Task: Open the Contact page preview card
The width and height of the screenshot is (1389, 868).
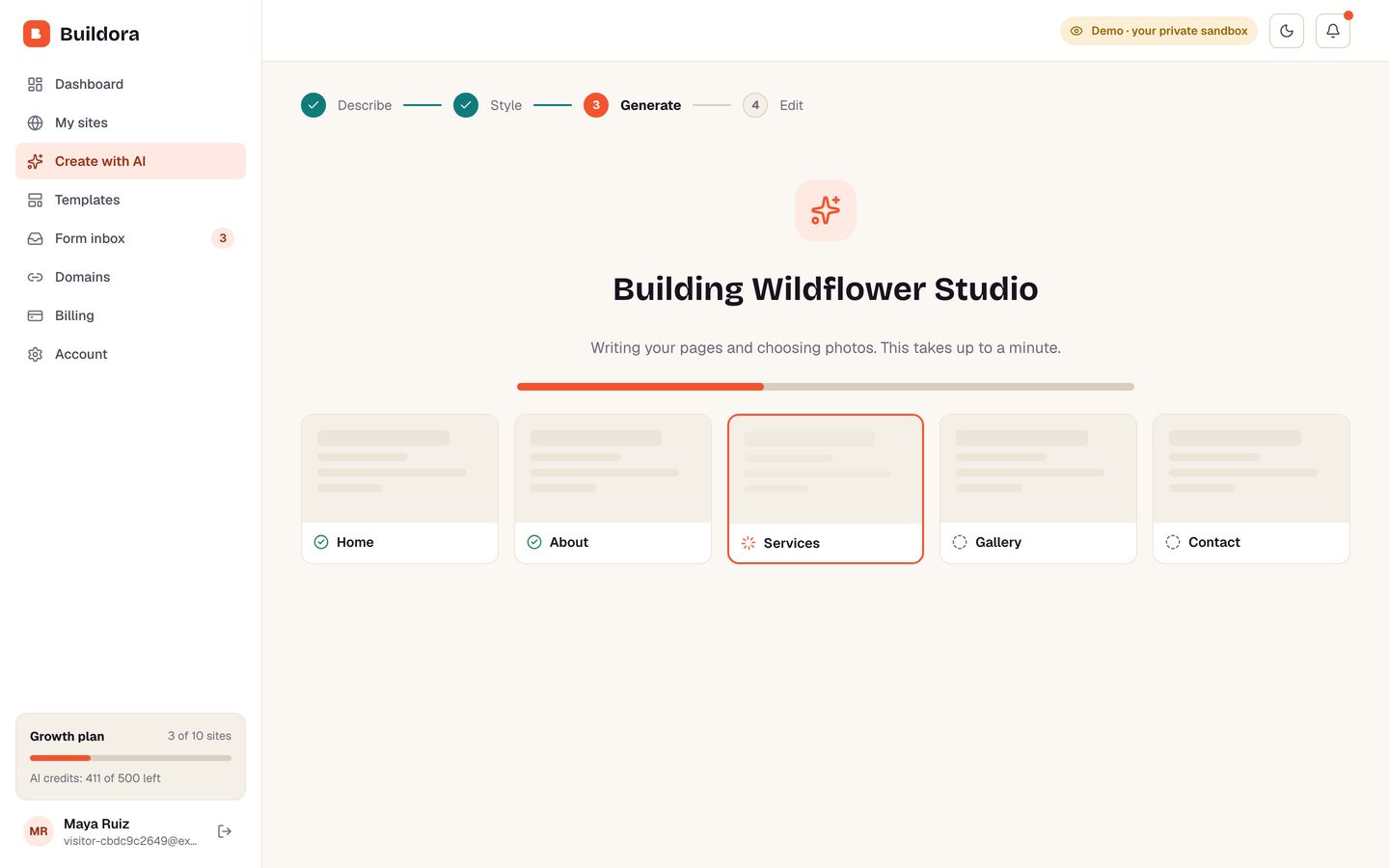Action: click(1251, 489)
